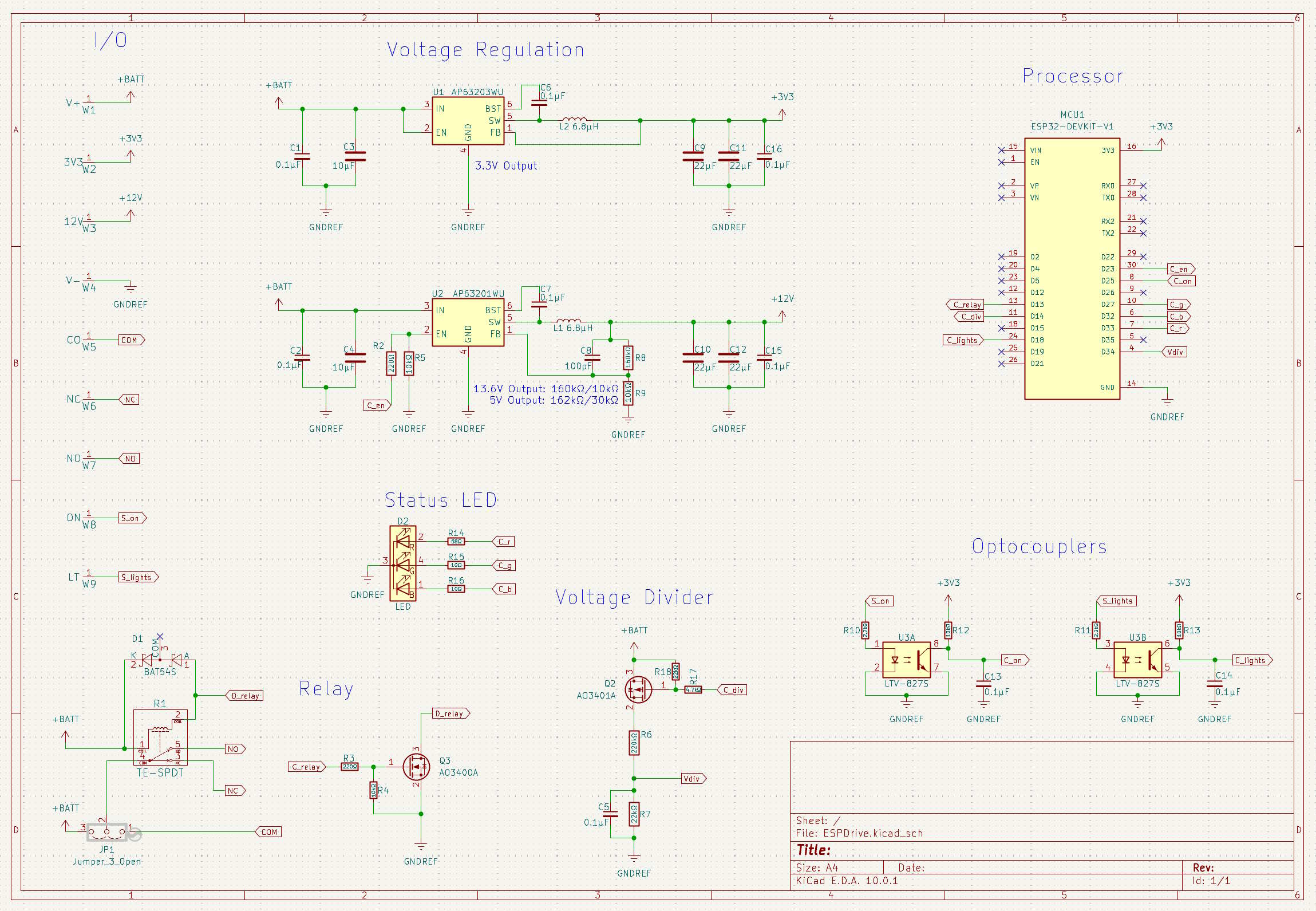Click the C_lights label at MCU pin D18
1316x911 pixels.
(963, 340)
